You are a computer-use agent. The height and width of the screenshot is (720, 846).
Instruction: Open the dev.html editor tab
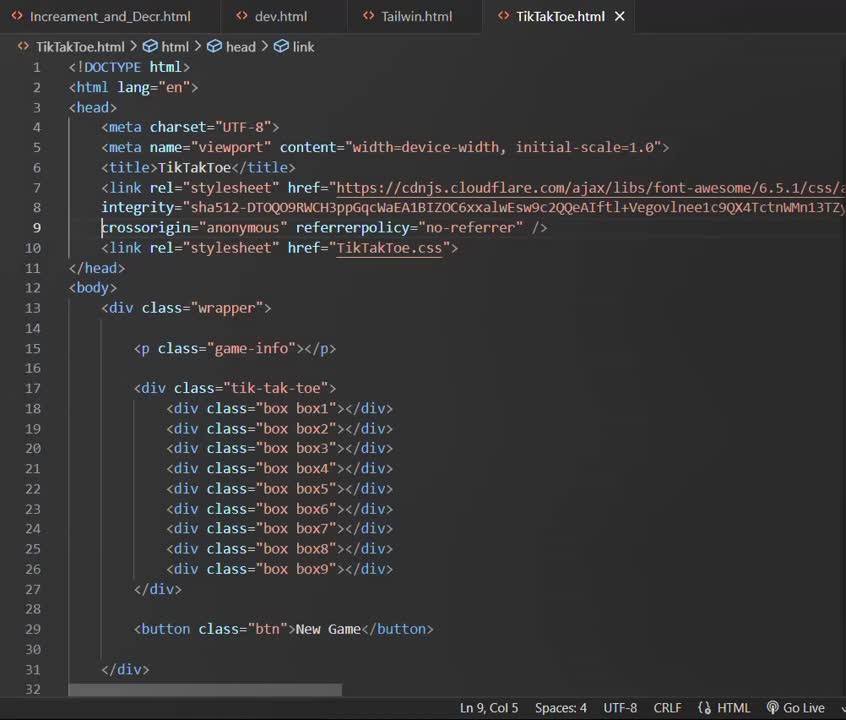[x=280, y=17]
